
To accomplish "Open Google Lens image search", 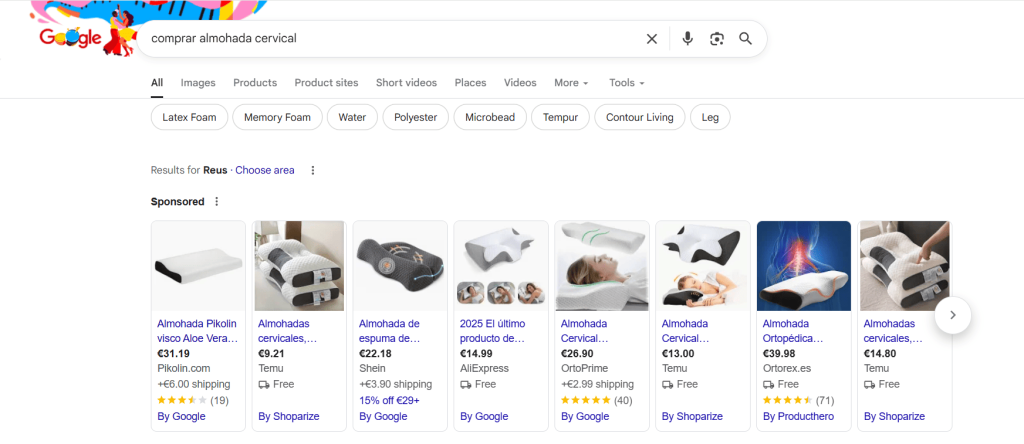I will coord(716,39).
